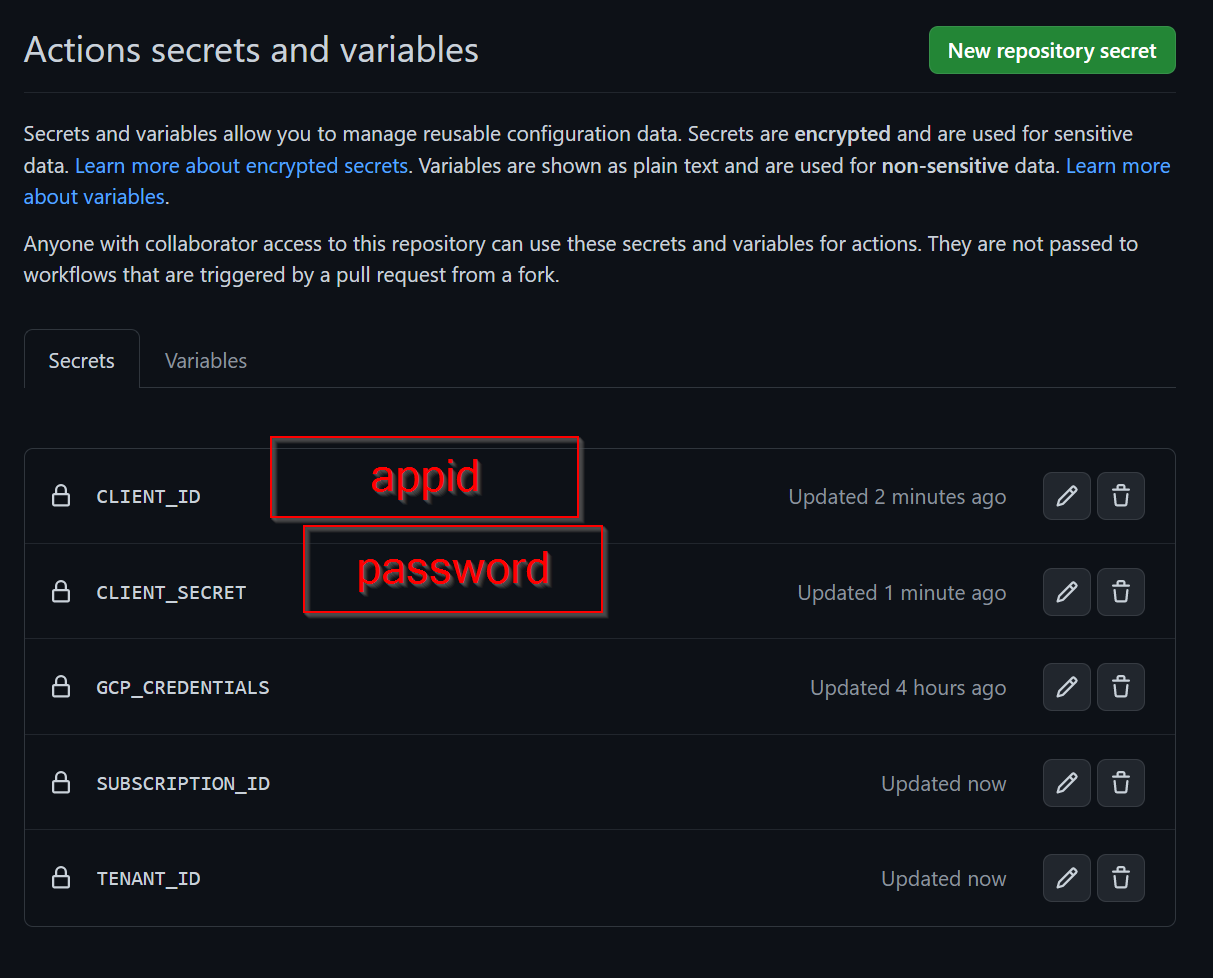
Task: Select the Secrets tab
Action: click(82, 361)
